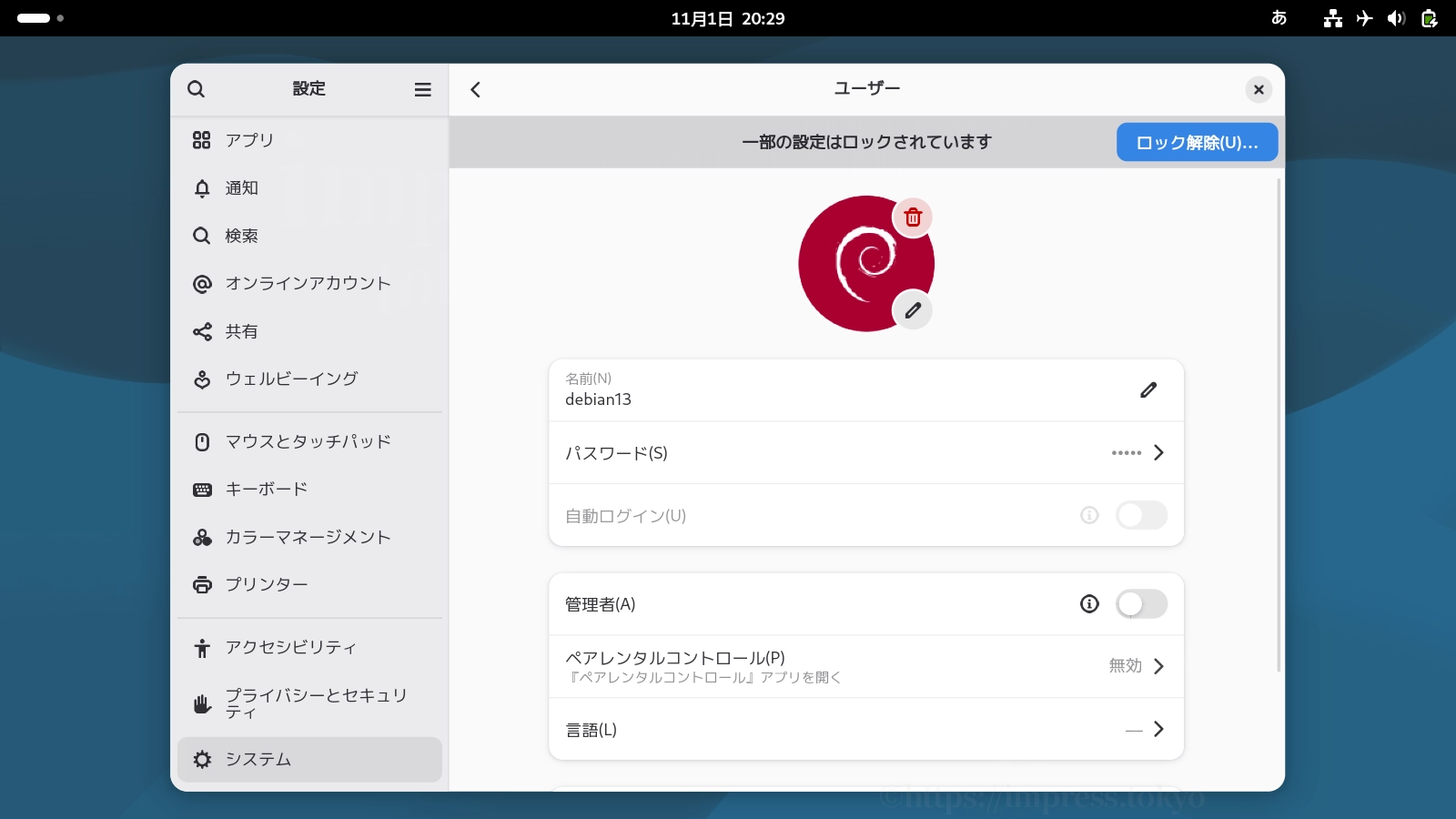Select オンラインアカウント in the sidebar
1456x819 pixels.
coord(309,284)
